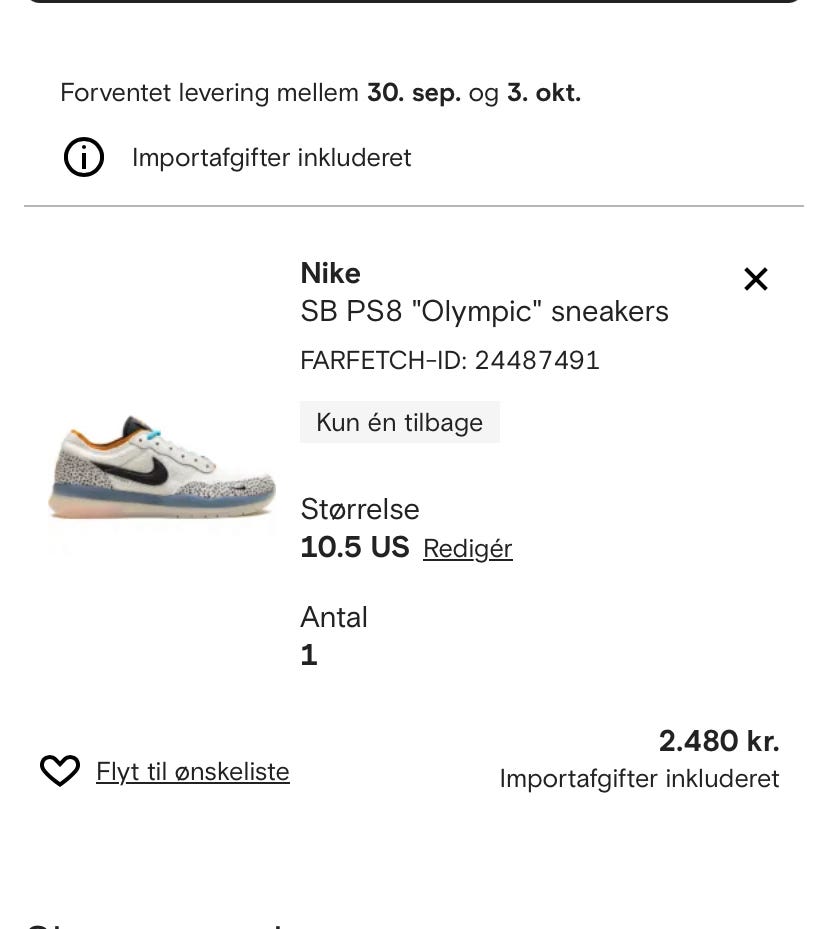The height and width of the screenshot is (929, 828).
Task: Click Importafgifter inkluderet below the price
Action: tap(639, 779)
